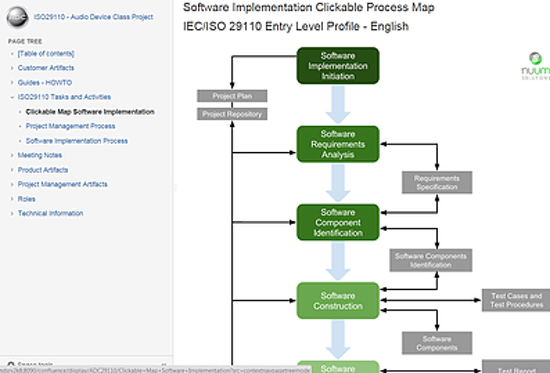This screenshot has width=550, height=373.
Task: Open Customer Artifacts page
Action: [46, 68]
